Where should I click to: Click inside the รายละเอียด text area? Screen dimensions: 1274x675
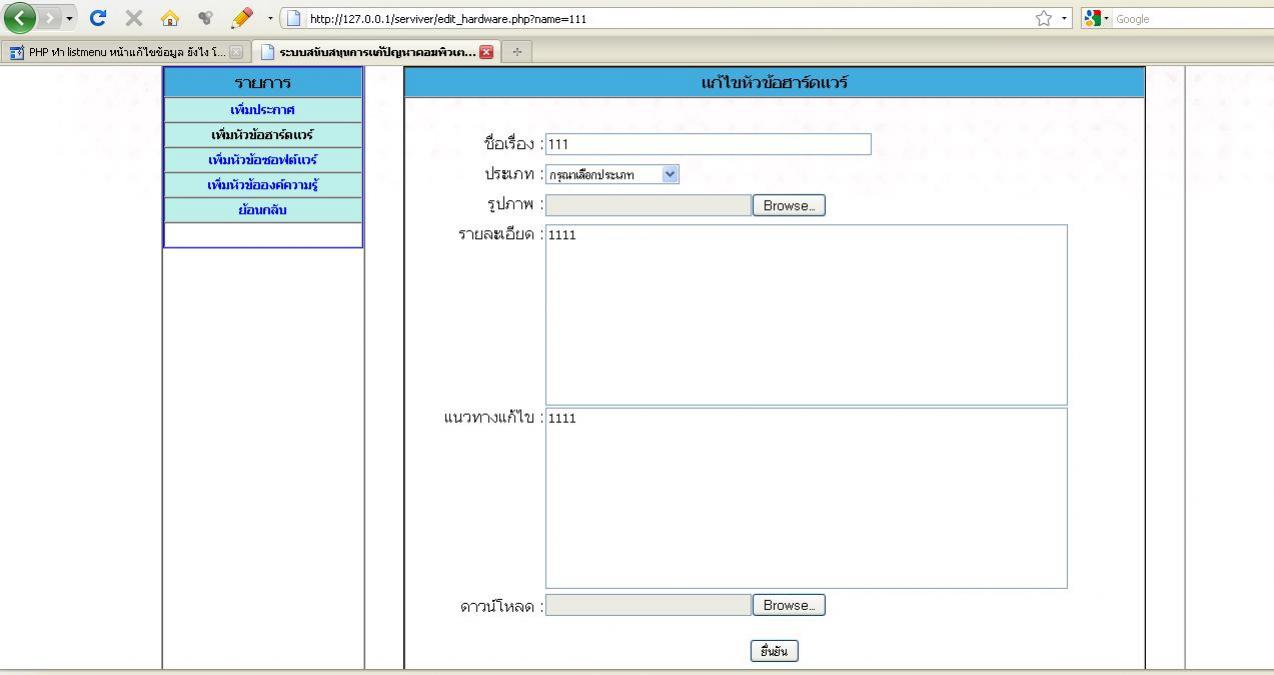(806, 314)
